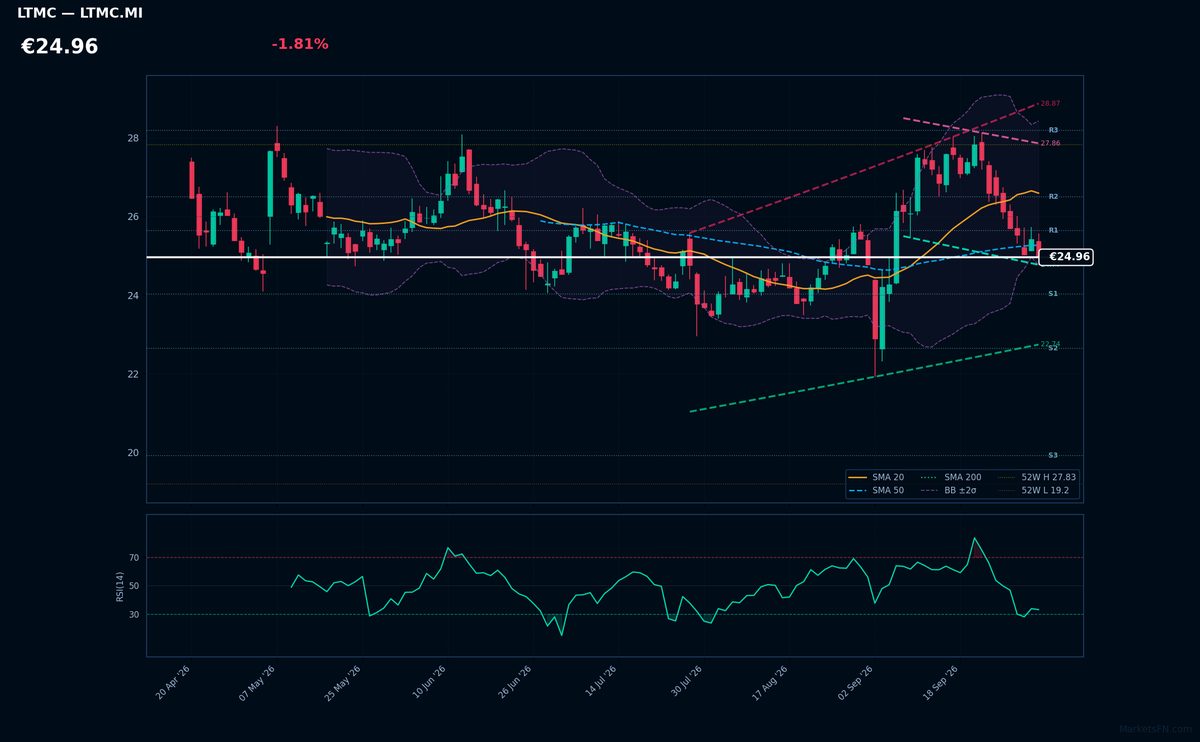The height and width of the screenshot is (742, 1200).
Task: Select the S1 support label
Action: tap(1053, 294)
